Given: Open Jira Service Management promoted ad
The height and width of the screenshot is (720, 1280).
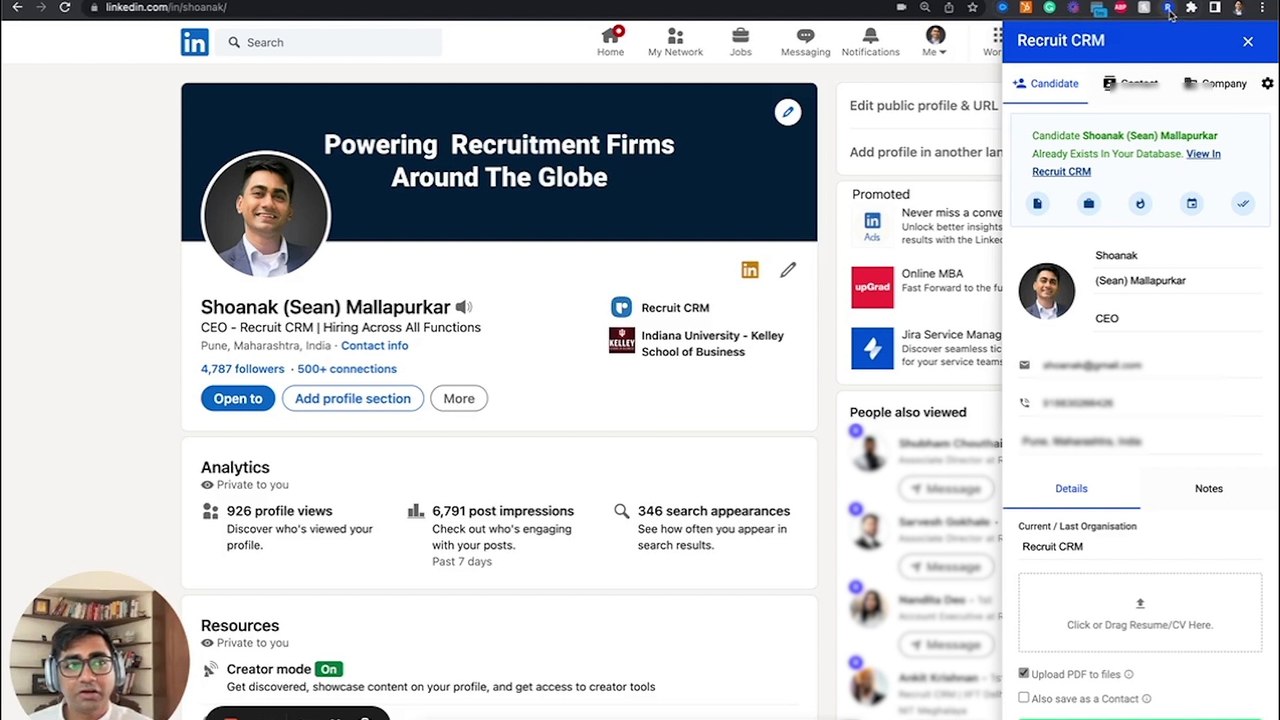Looking at the screenshot, I should 926,348.
